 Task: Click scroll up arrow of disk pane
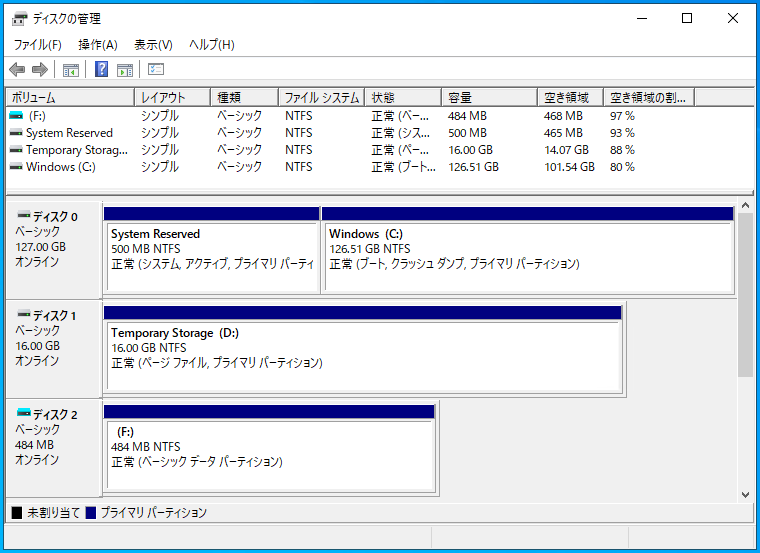[x=745, y=205]
